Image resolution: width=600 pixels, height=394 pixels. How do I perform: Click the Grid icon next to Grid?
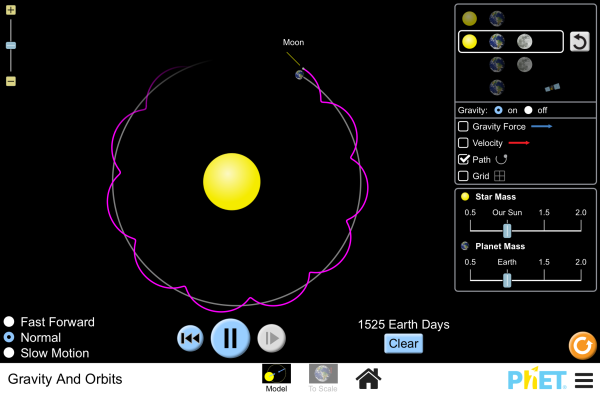(500, 176)
